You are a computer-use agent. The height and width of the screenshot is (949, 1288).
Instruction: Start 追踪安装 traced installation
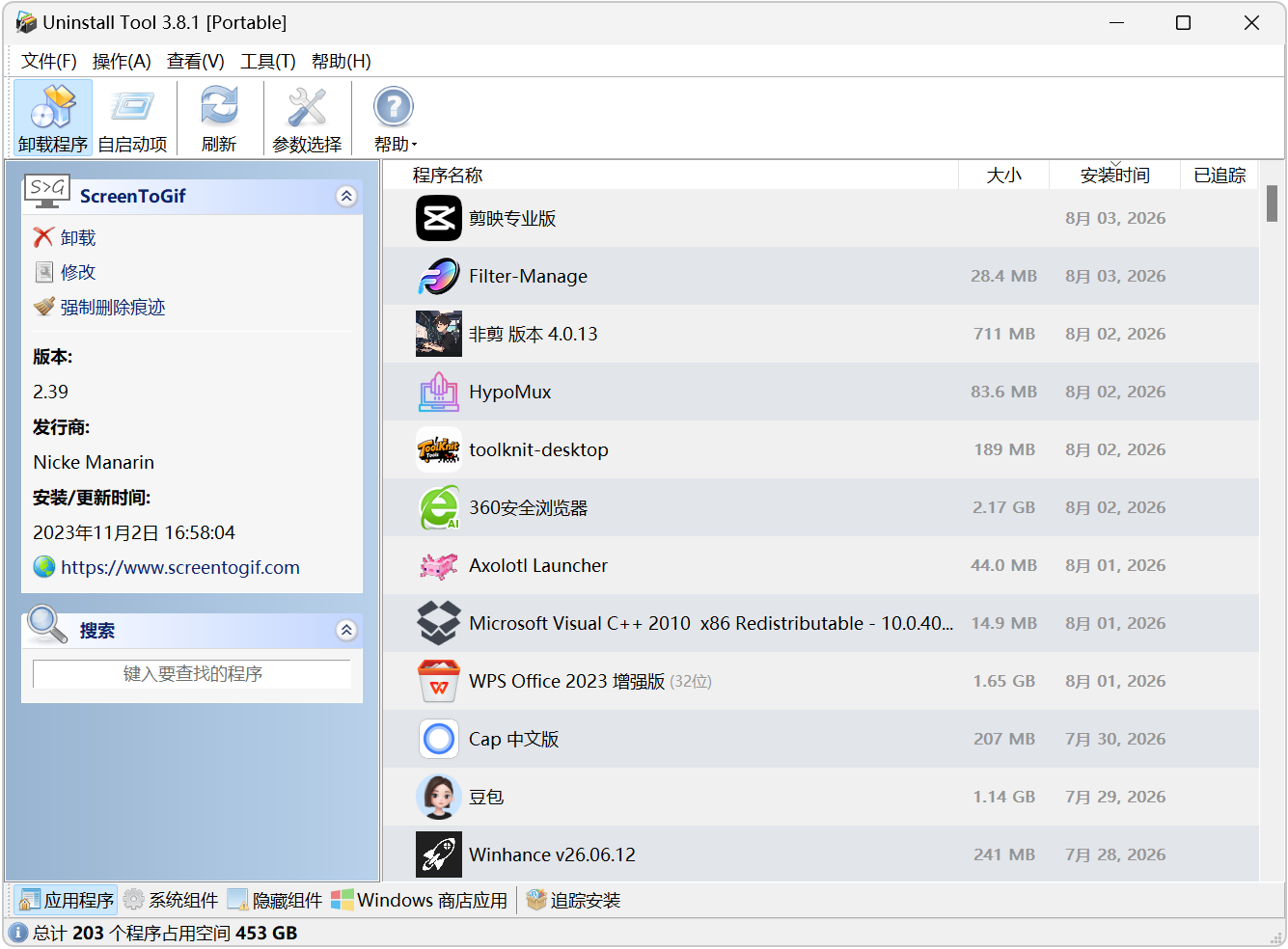(x=573, y=901)
